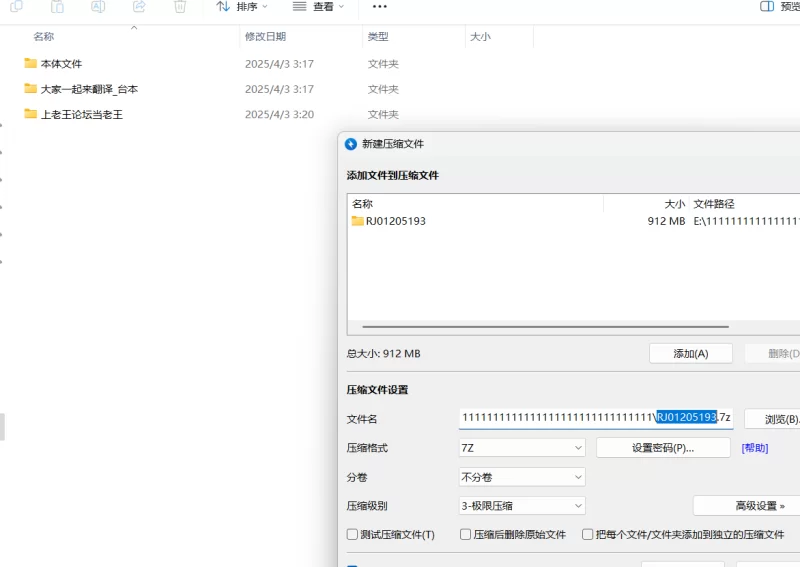Expand the 分卷 不分卷 dropdown
800x567 pixels.
point(521,477)
